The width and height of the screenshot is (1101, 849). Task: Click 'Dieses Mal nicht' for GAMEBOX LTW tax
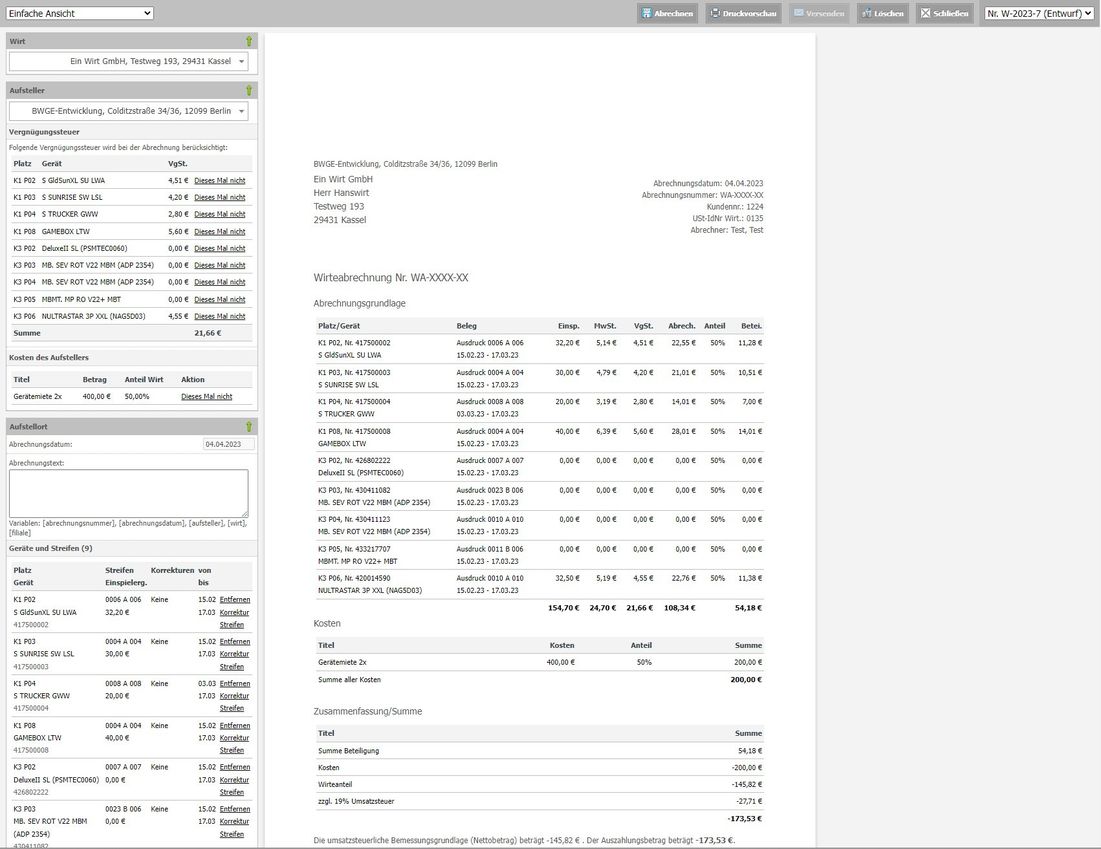(x=220, y=231)
